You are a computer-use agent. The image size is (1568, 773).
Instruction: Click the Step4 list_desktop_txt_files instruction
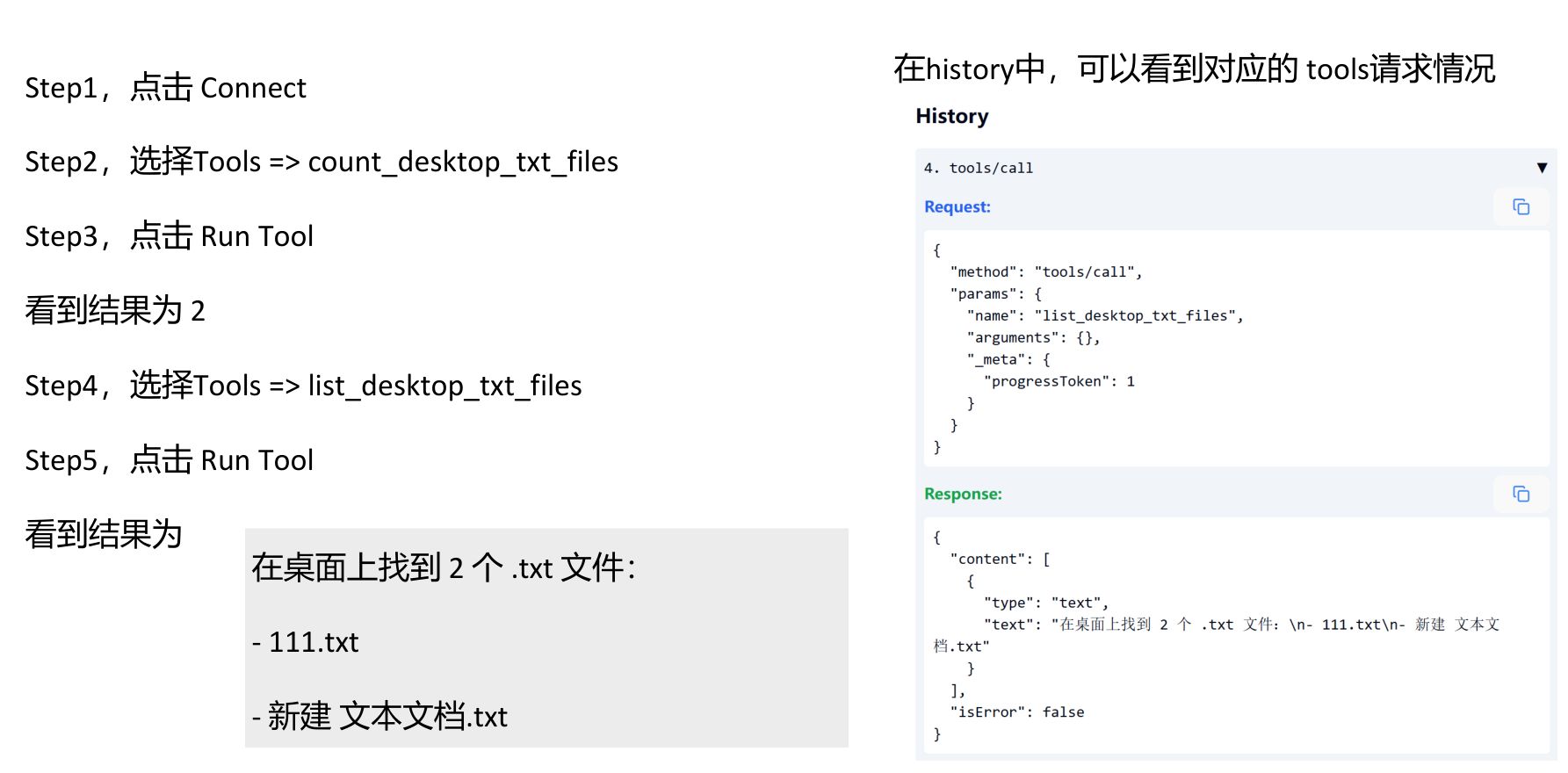coord(303,386)
